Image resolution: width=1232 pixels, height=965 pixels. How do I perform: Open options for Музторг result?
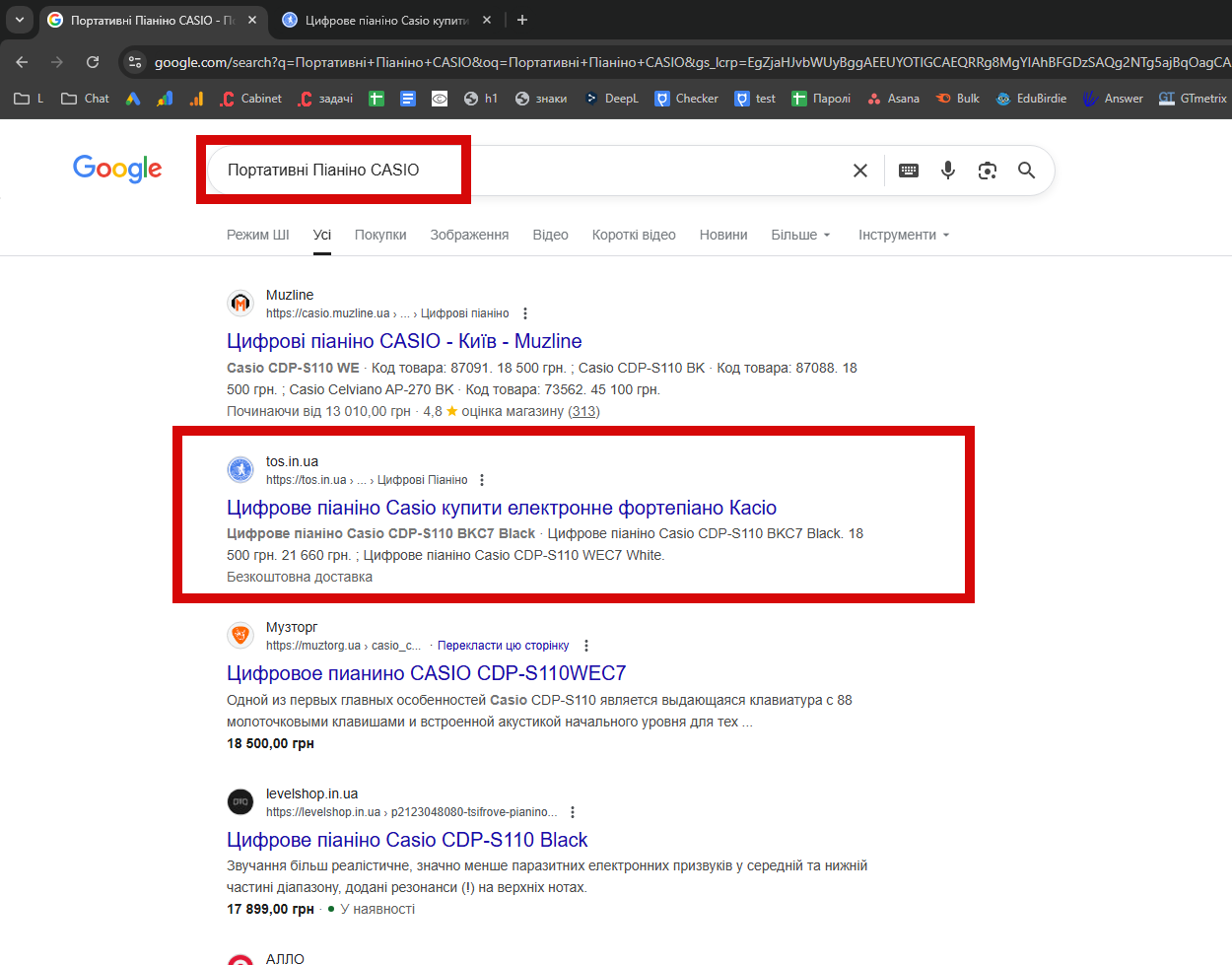tap(586, 646)
